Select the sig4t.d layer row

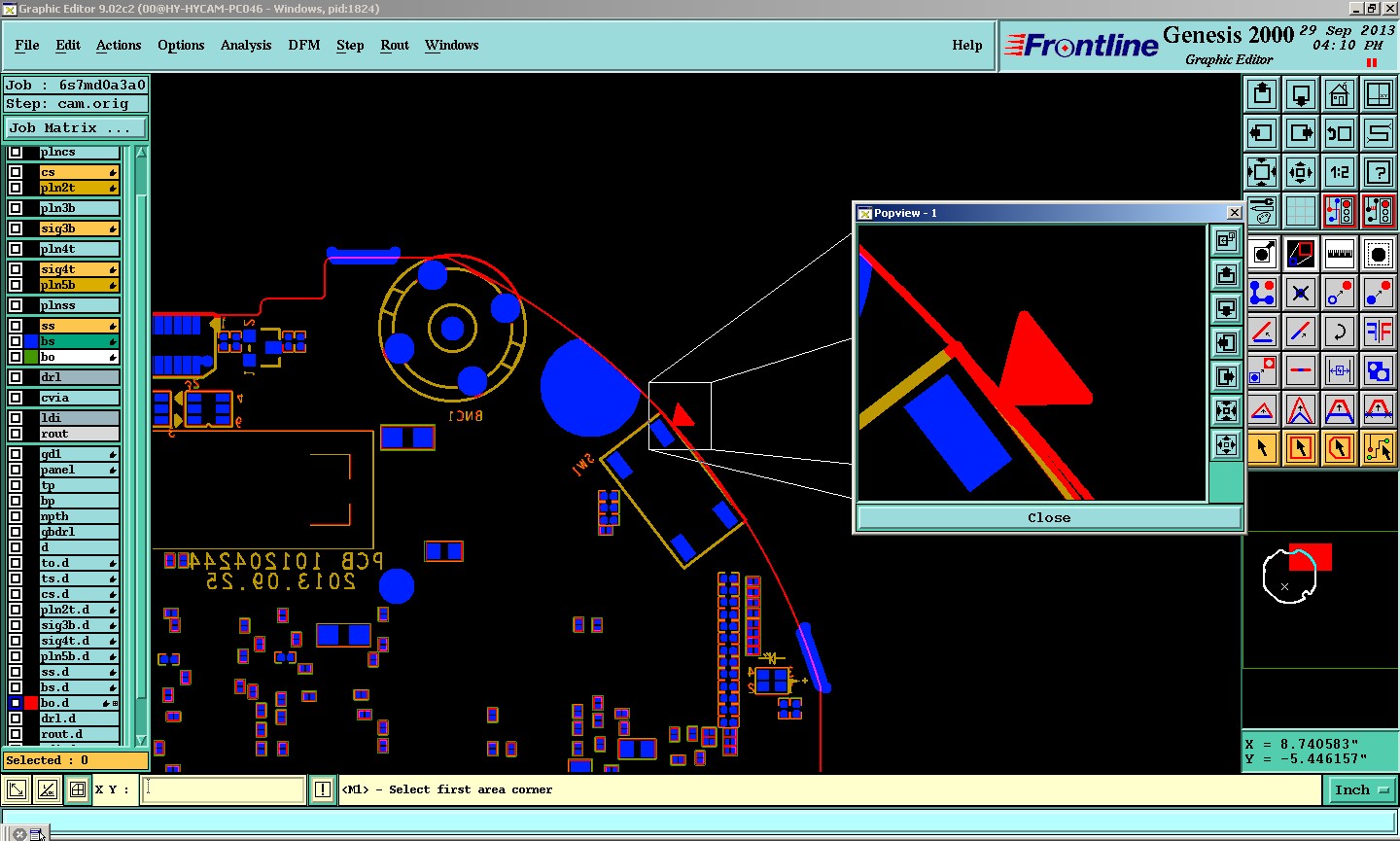80,641
